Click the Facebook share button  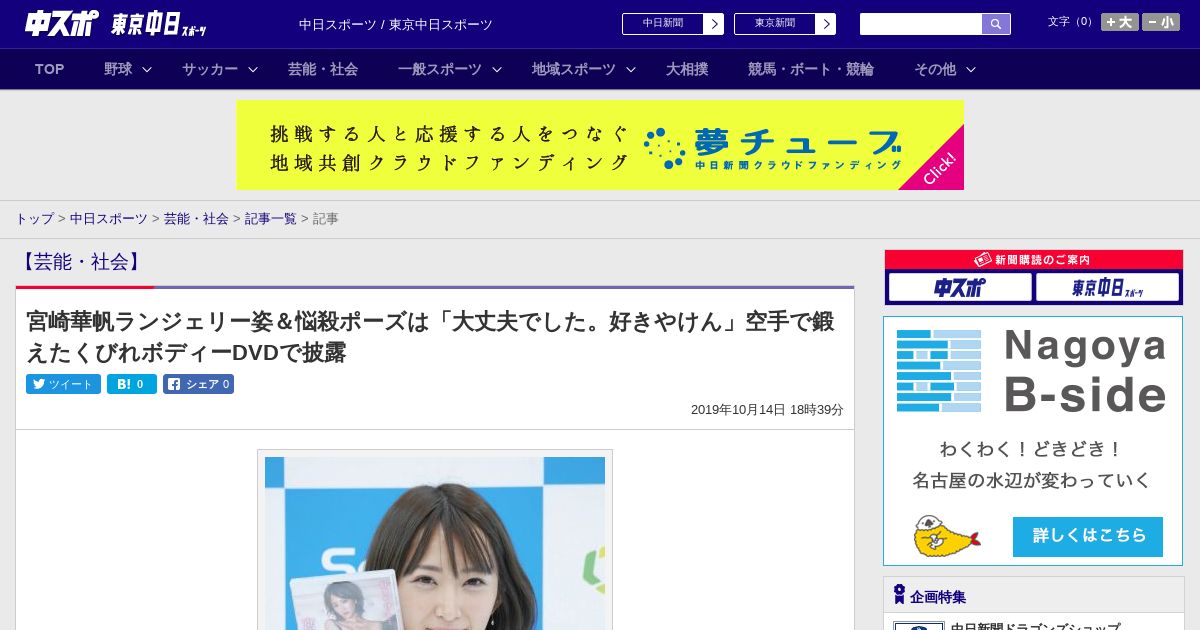pyautogui.click(x=198, y=384)
